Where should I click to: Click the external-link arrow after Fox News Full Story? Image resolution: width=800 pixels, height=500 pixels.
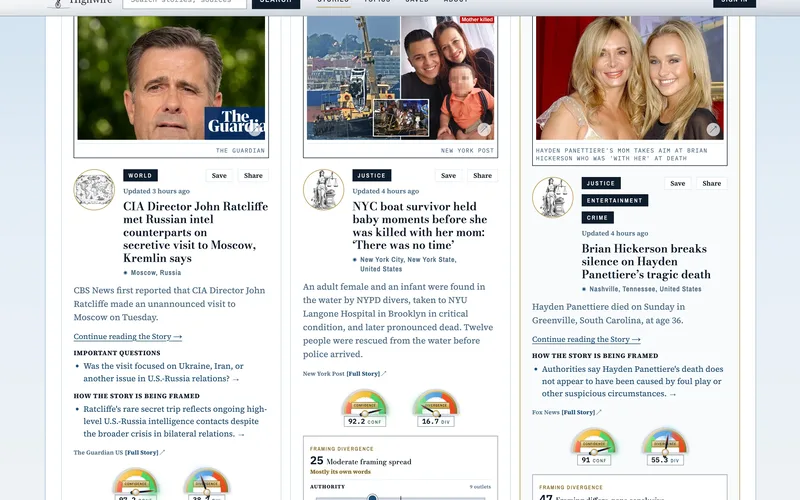tap(599, 412)
